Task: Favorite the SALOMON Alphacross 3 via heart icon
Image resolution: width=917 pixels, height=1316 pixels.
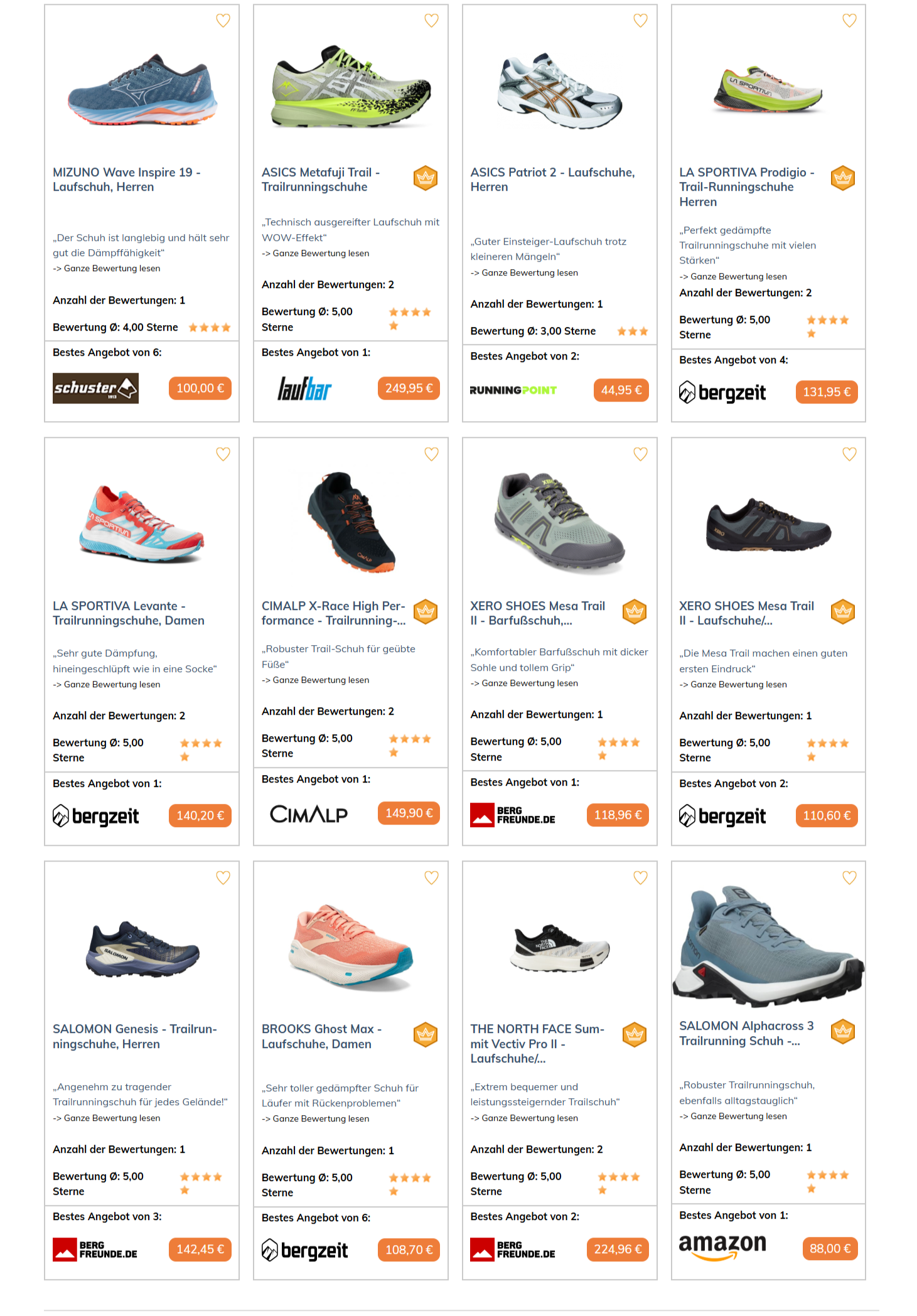Action: 849,877
